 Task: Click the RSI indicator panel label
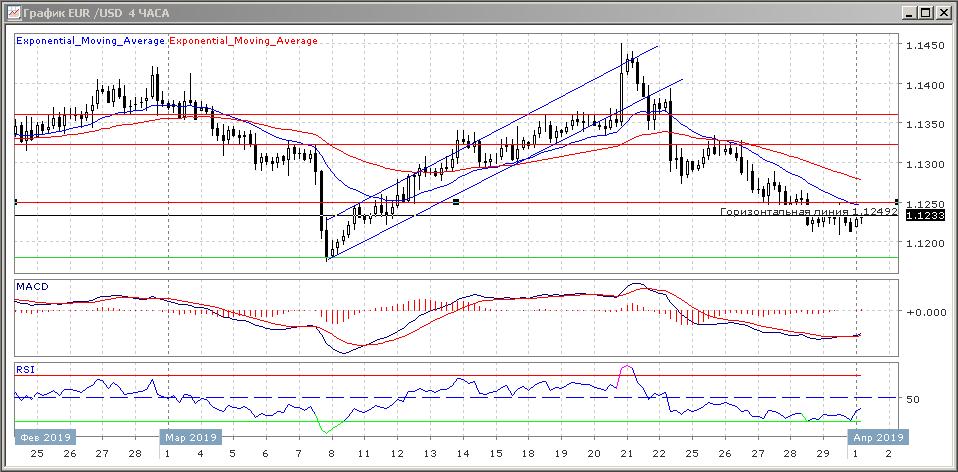25,369
